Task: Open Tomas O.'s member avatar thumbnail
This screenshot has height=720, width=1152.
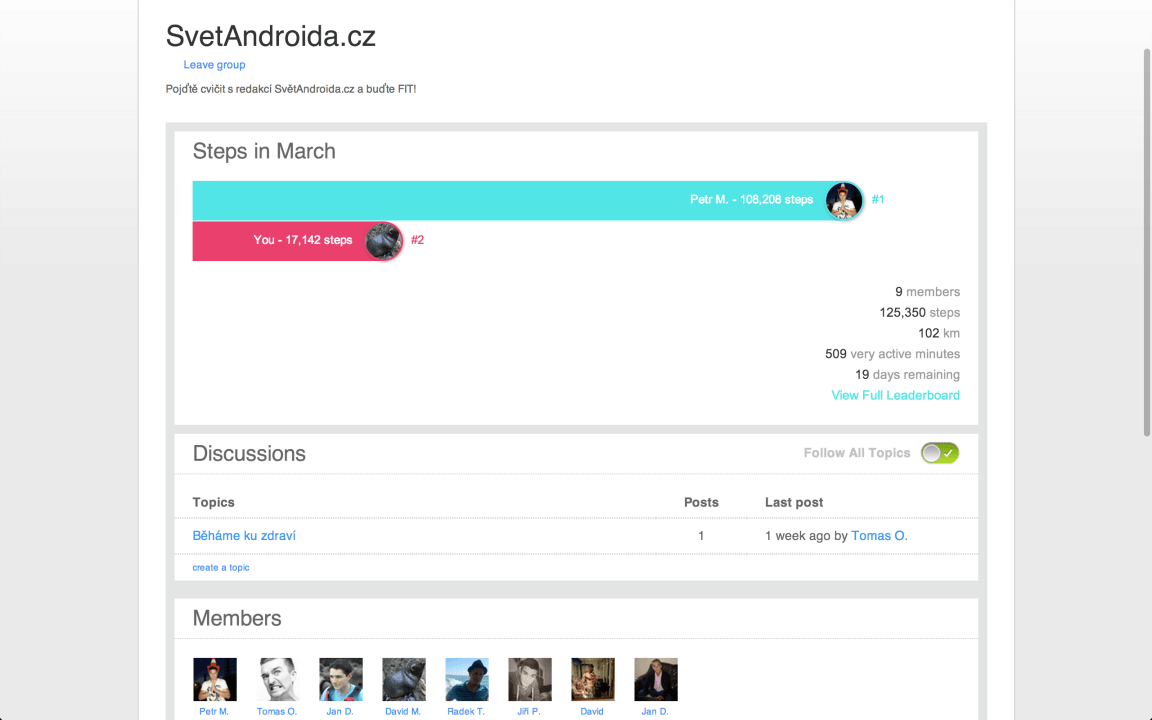Action: click(x=278, y=679)
